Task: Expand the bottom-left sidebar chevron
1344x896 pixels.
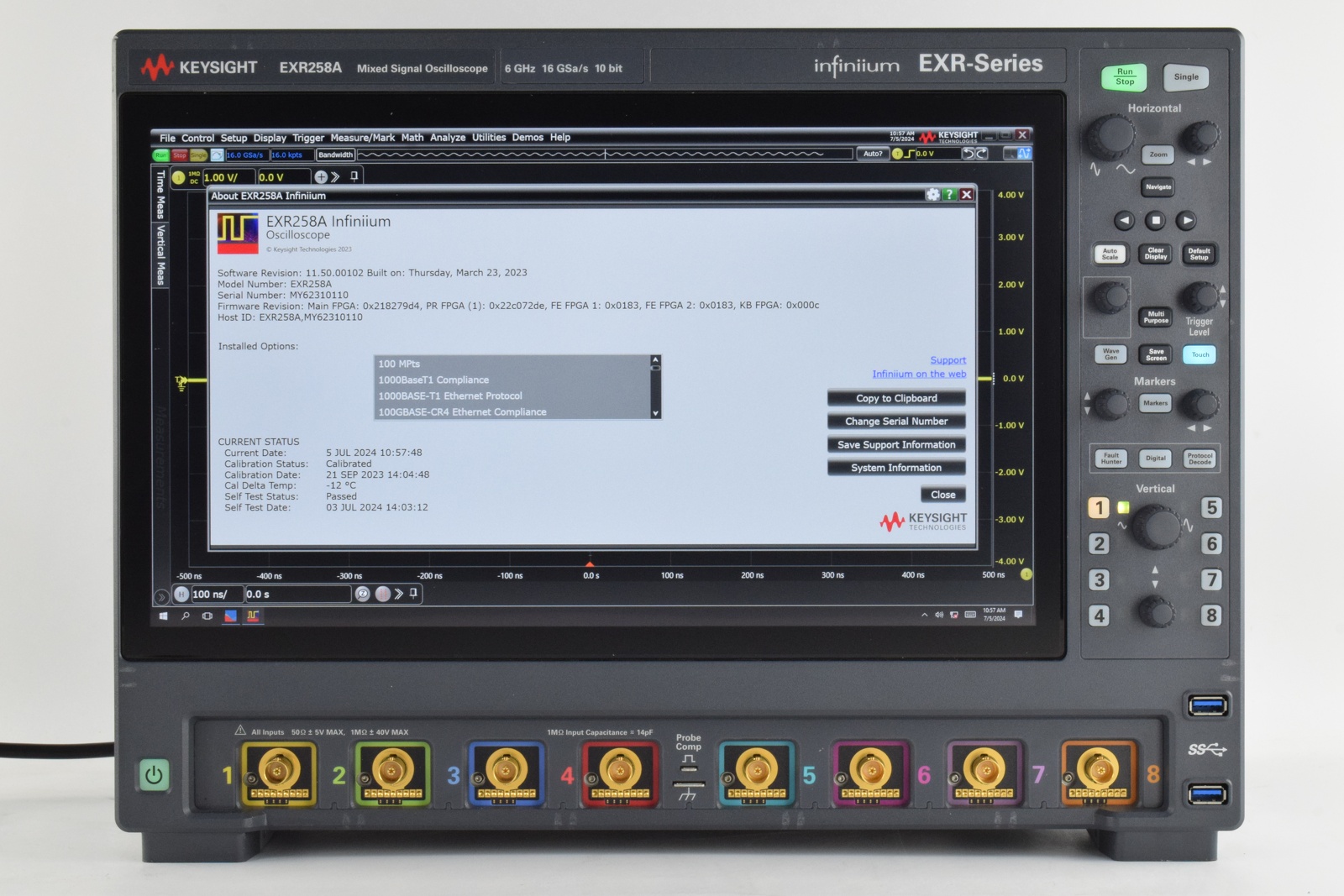Action: [x=161, y=596]
